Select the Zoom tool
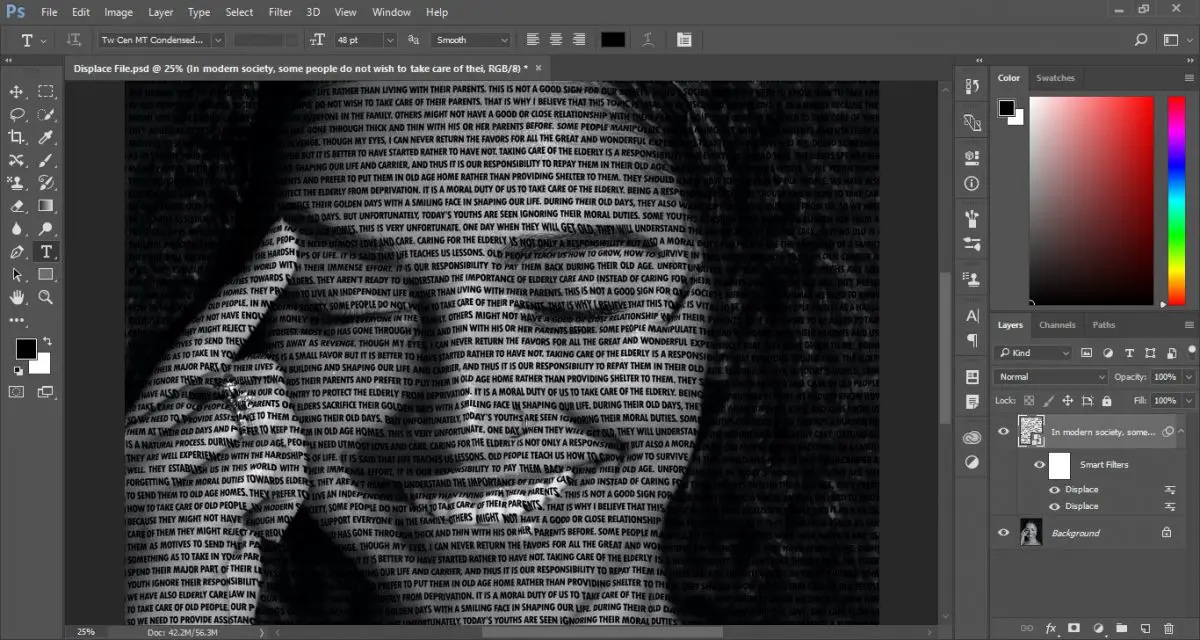Screen dimensions: 1200x640 tap(46, 297)
